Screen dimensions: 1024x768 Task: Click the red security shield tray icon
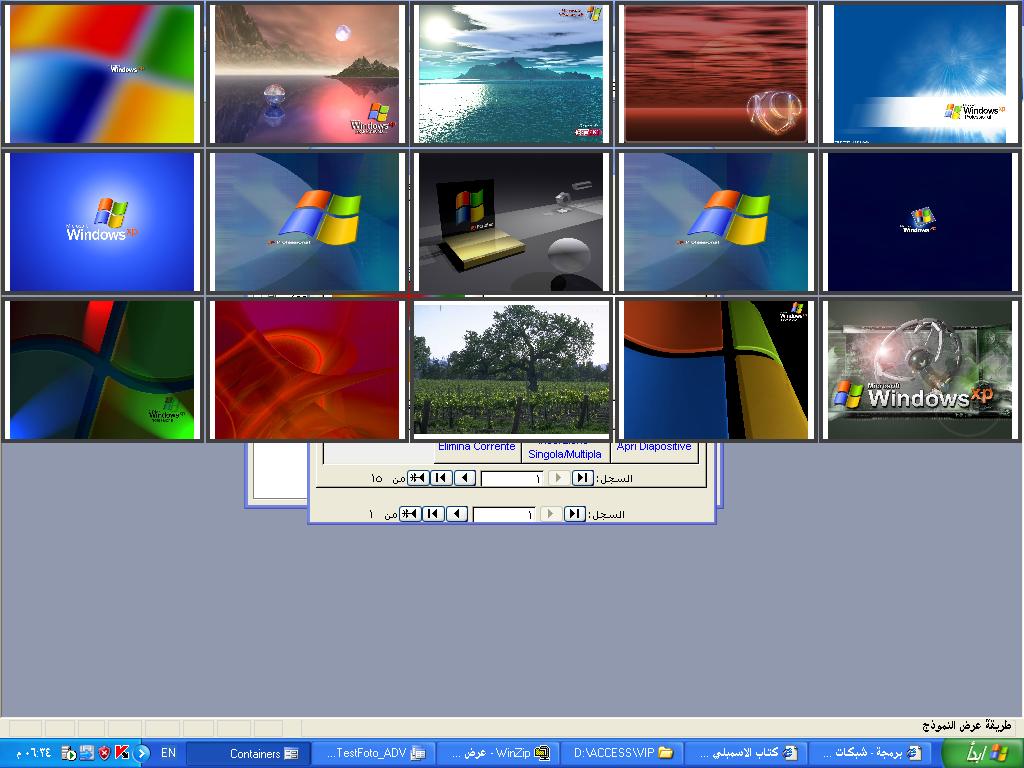[x=104, y=753]
